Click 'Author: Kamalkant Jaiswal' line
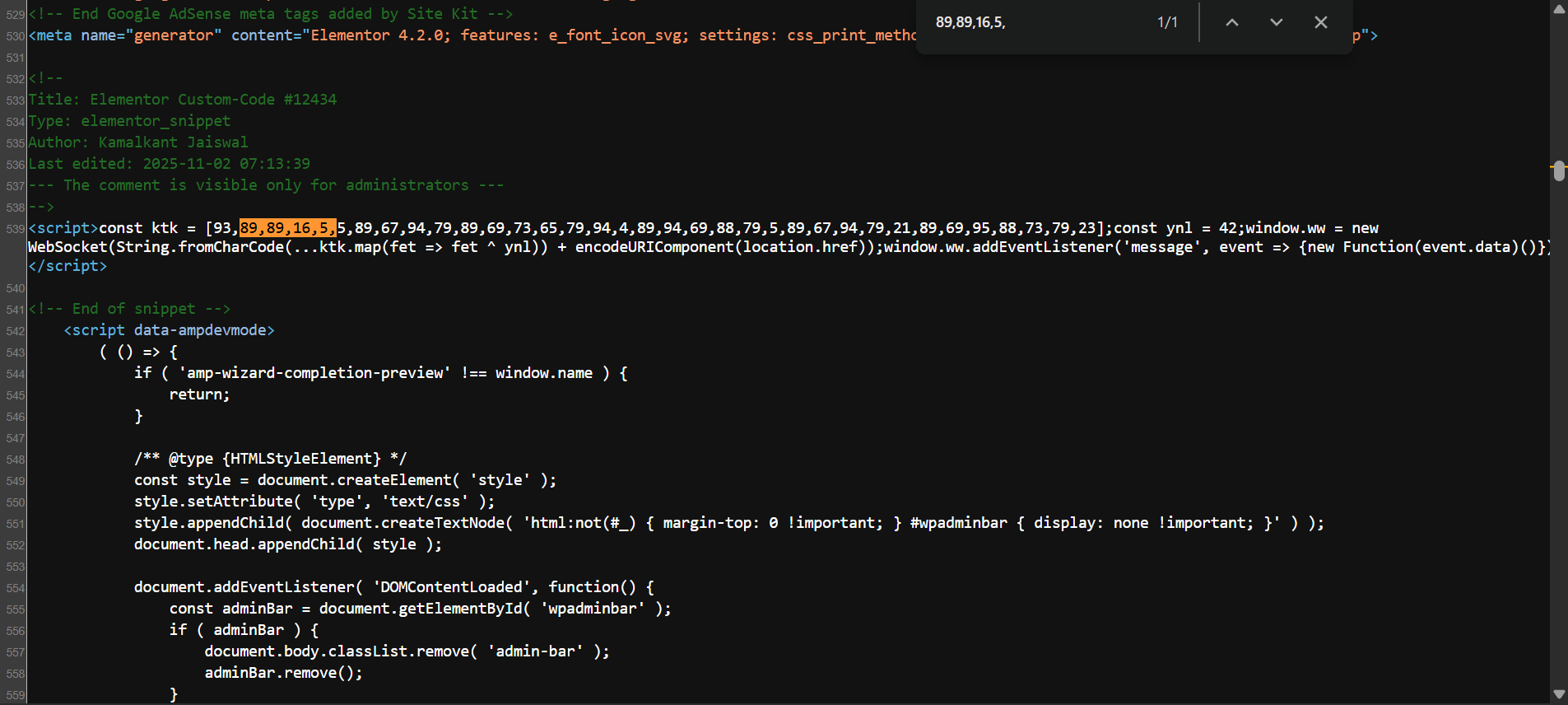Image resolution: width=1568 pixels, height=705 pixels. (138, 142)
